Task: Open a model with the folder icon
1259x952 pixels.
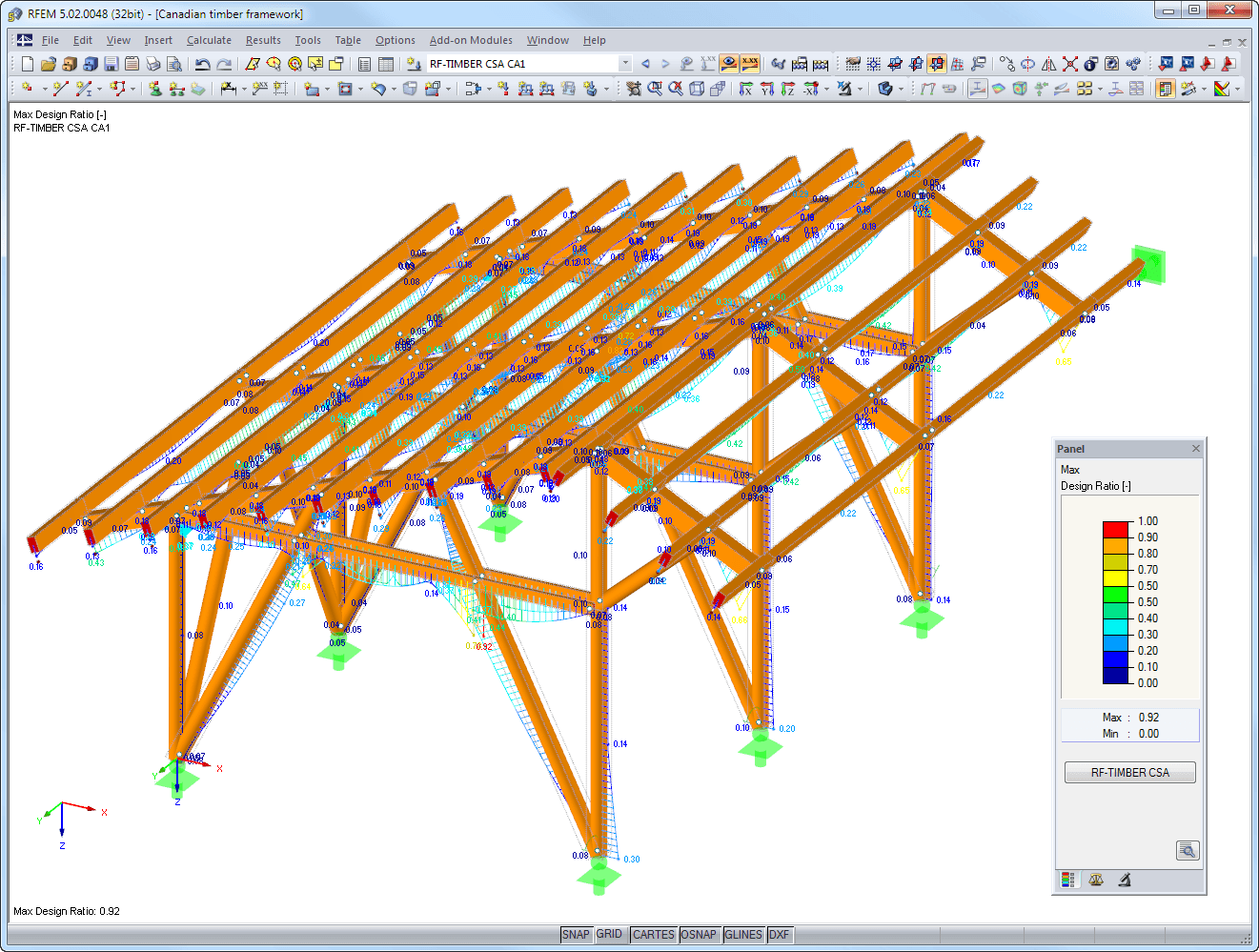Action: coord(48,63)
